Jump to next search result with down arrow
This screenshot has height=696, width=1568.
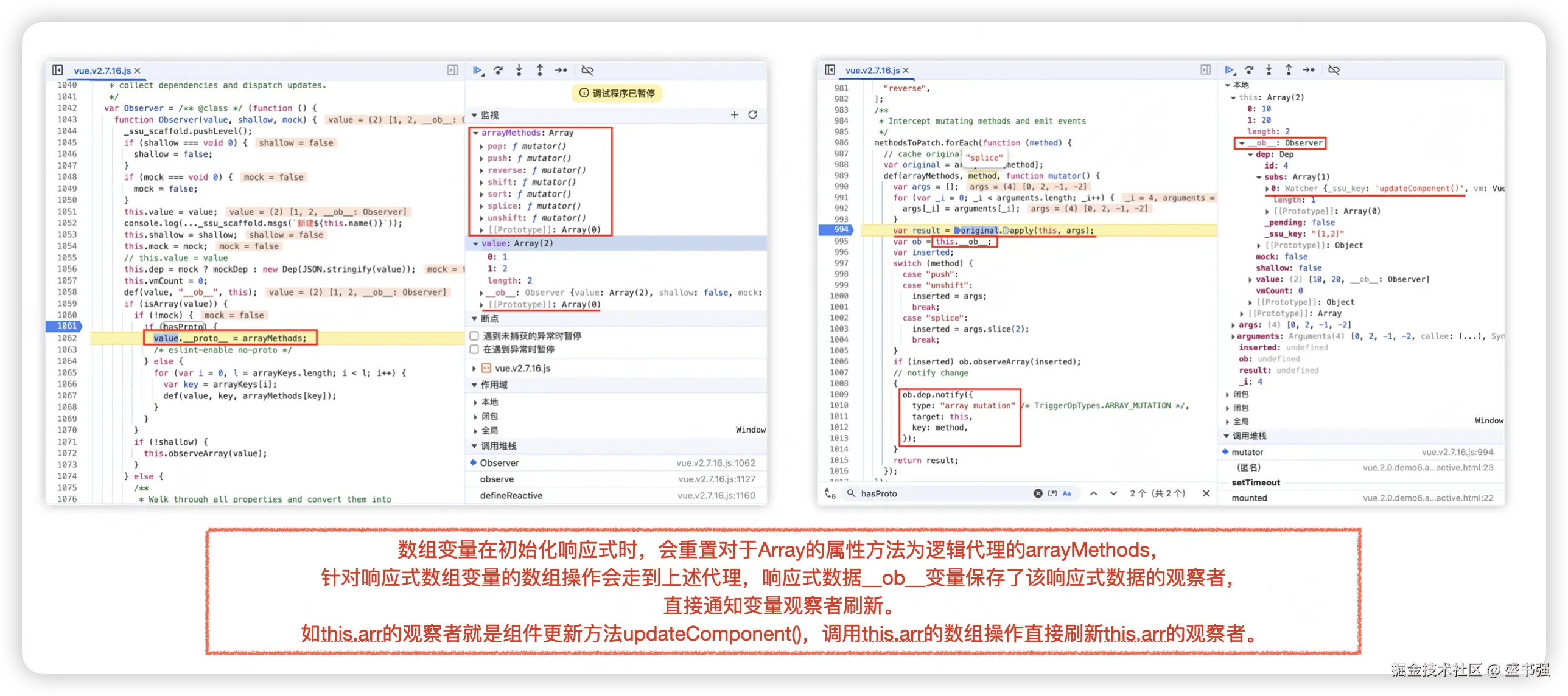1113,493
